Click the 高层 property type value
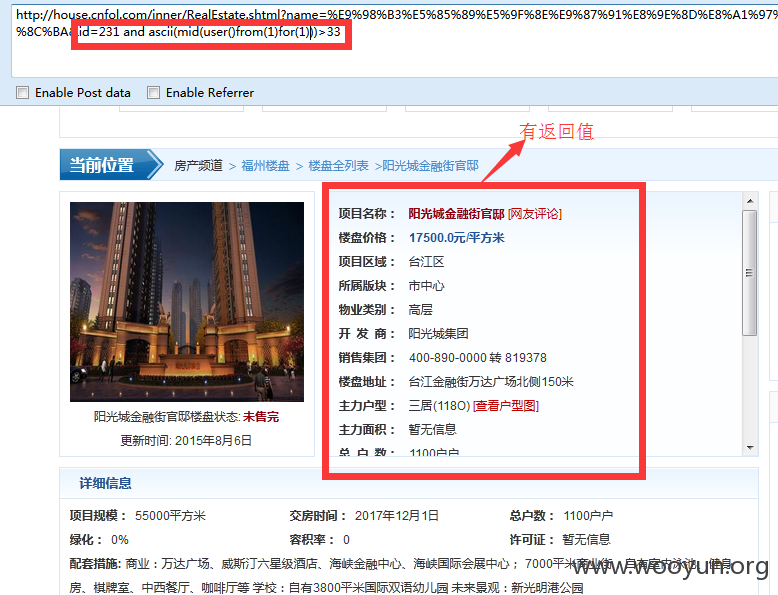 point(420,310)
